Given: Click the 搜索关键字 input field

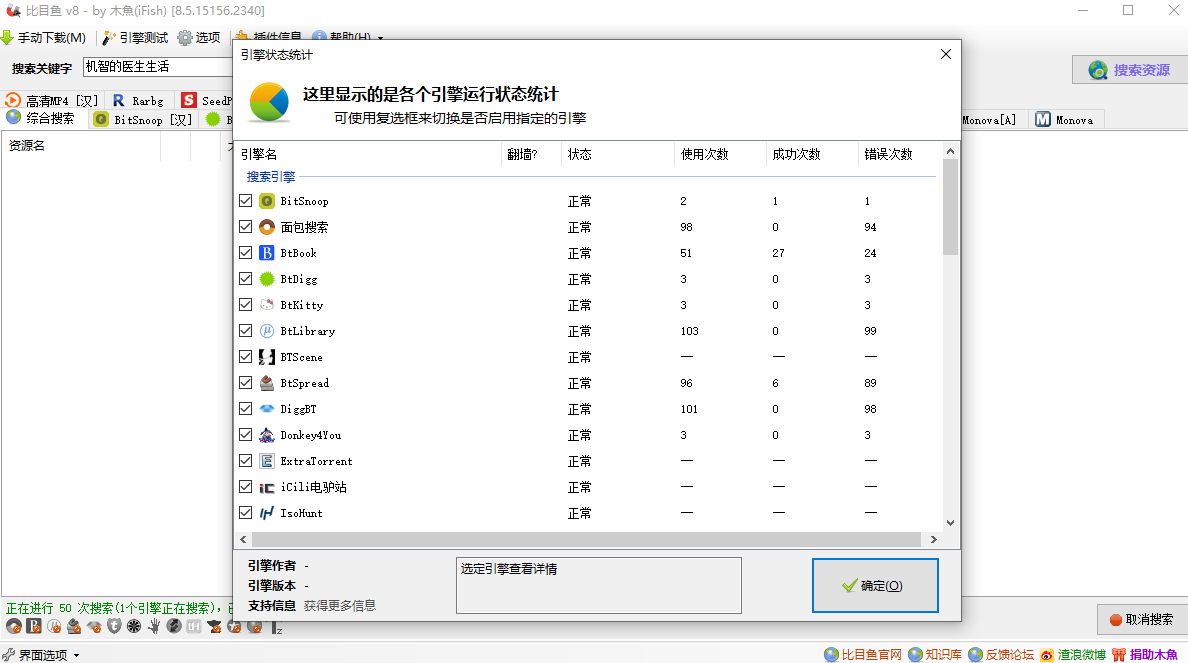Looking at the screenshot, I should tap(158, 67).
